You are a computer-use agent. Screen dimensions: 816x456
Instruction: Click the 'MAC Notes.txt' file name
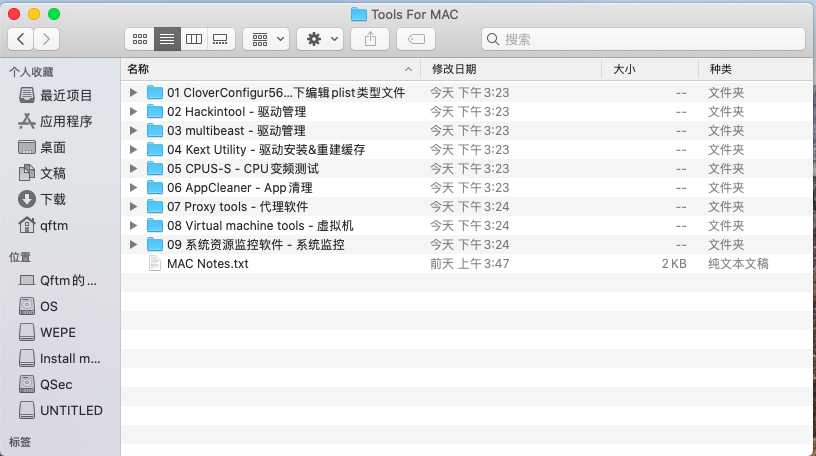(x=208, y=263)
